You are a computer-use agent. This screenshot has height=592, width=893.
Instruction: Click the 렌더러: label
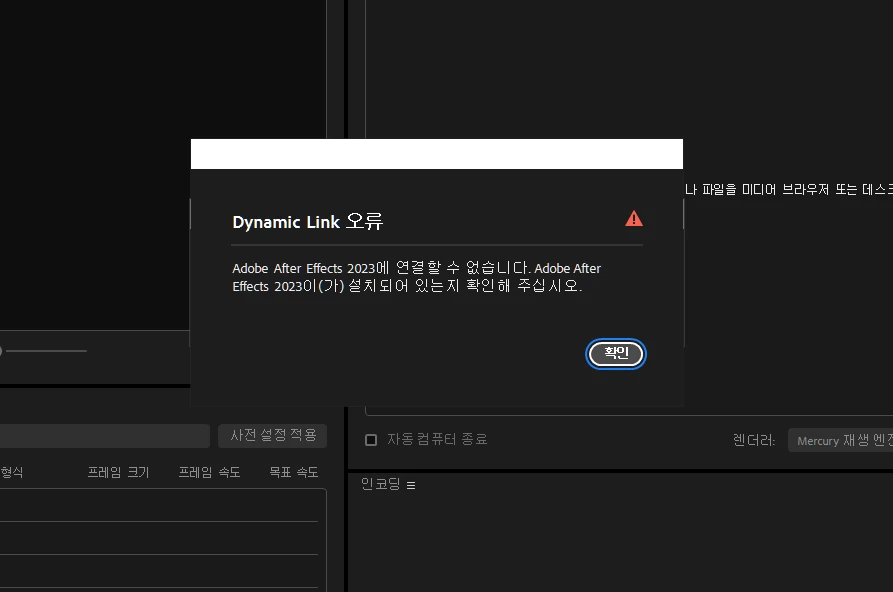point(754,440)
